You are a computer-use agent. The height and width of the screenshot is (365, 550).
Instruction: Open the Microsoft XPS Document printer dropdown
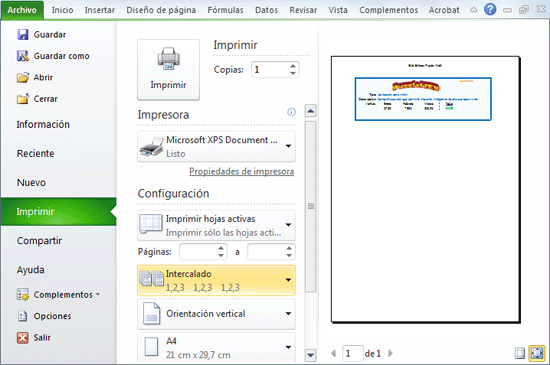pyautogui.click(x=216, y=147)
